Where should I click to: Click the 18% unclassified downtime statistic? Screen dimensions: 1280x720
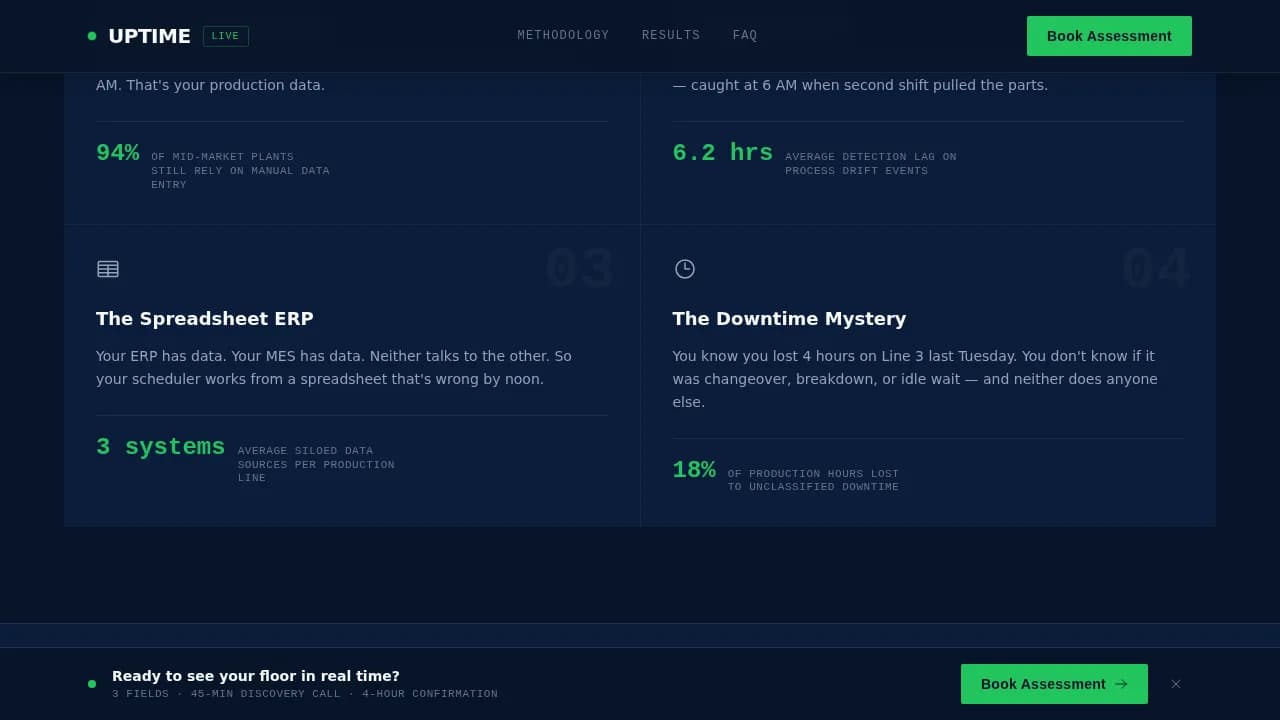(x=694, y=469)
